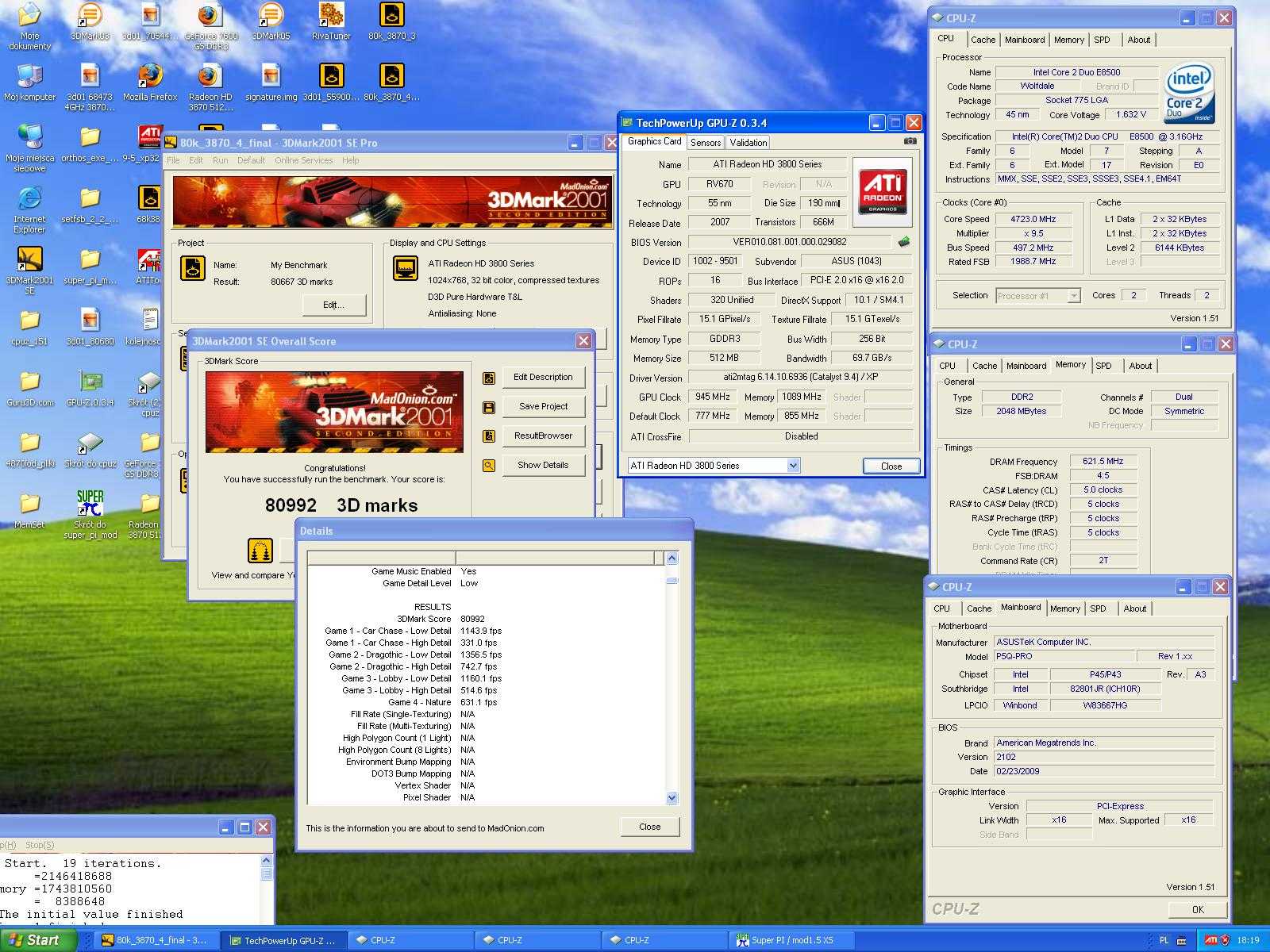Viewport: 1270px width, 952px height.
Task: Click the ResultBrowser icon in score dialog
Action: pos(489,436)
